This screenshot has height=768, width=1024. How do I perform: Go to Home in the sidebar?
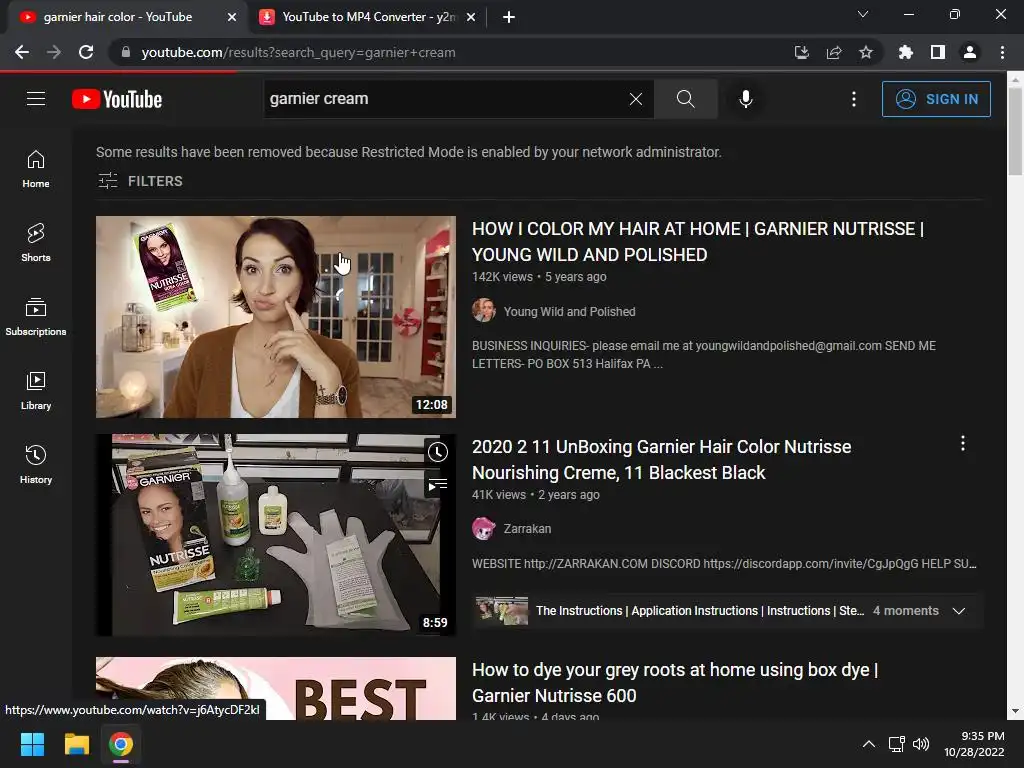(x=36, y=169)
